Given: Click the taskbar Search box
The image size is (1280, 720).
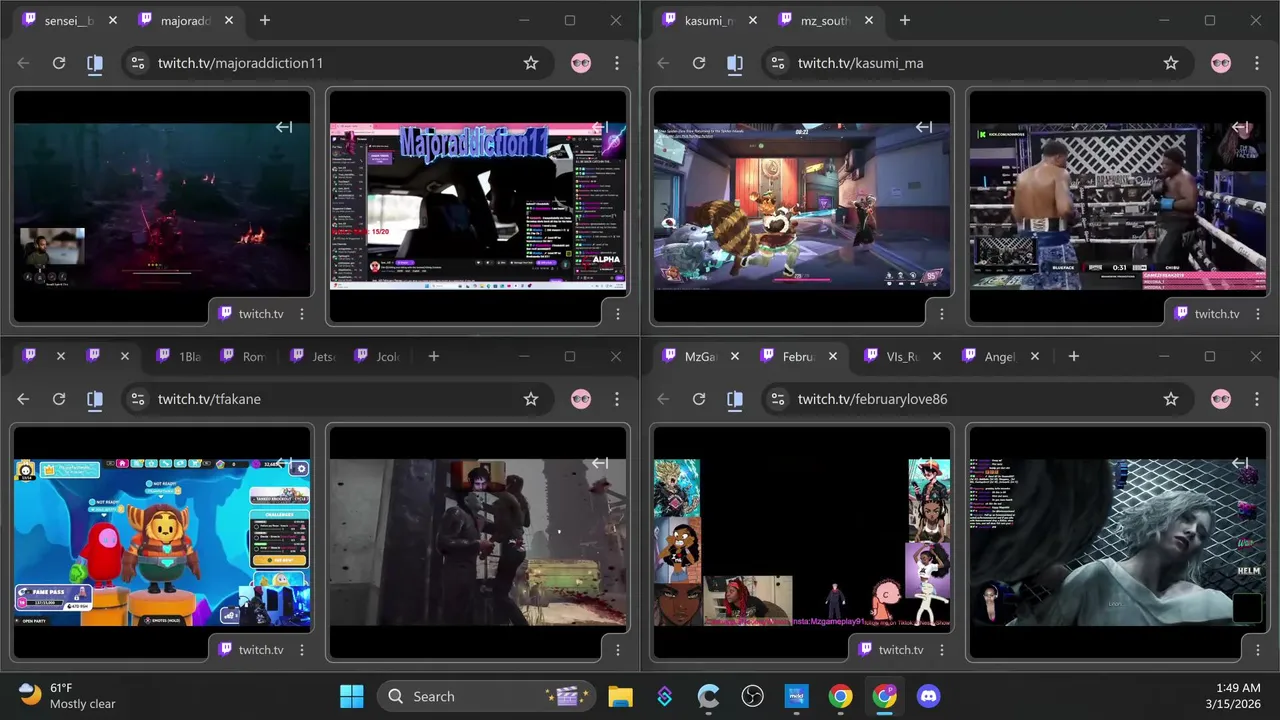Looking at the screenshot, I should 487,696.
